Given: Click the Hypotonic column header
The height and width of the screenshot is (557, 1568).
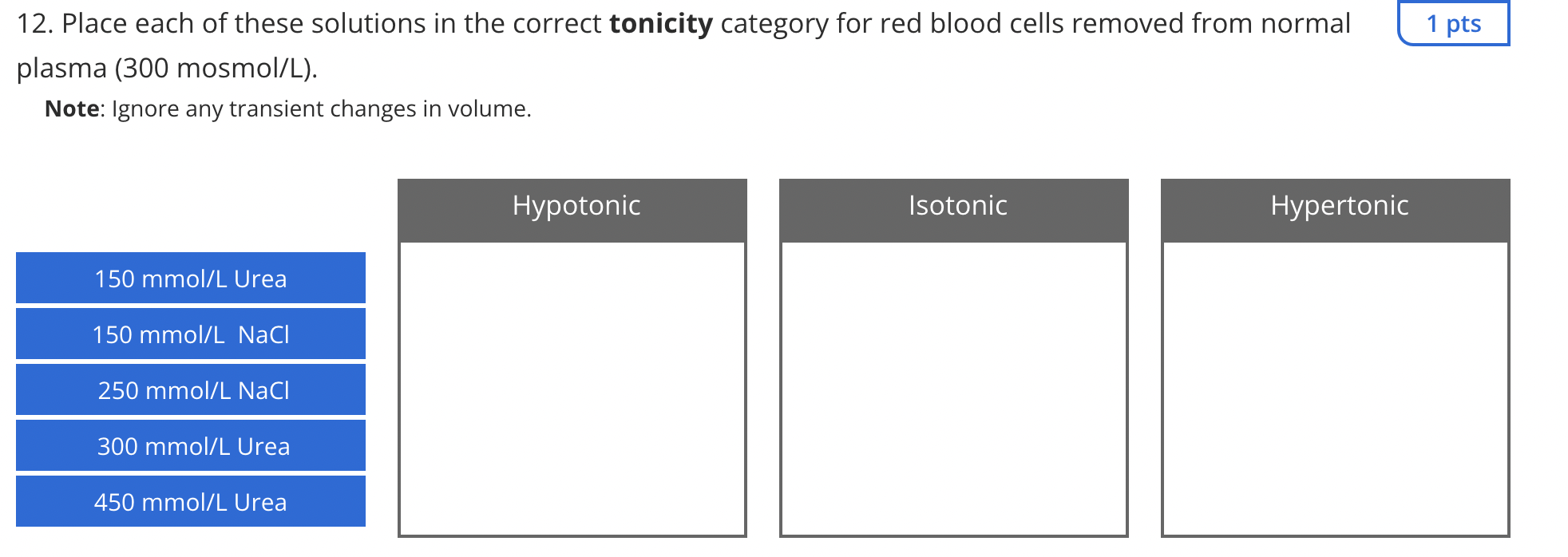Looking at the screenshot, I should pos(572,210).
